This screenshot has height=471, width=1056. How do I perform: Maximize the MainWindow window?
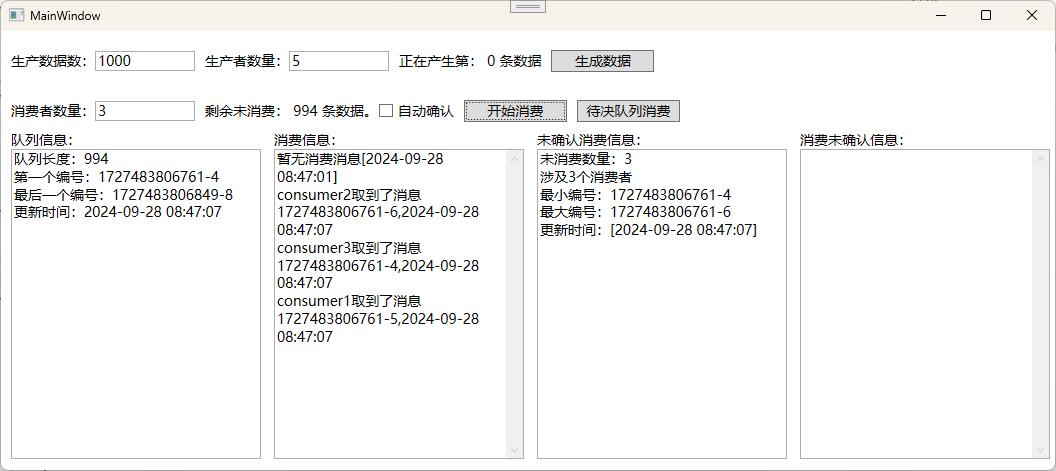pyautogui.click(x=986, y=15)
